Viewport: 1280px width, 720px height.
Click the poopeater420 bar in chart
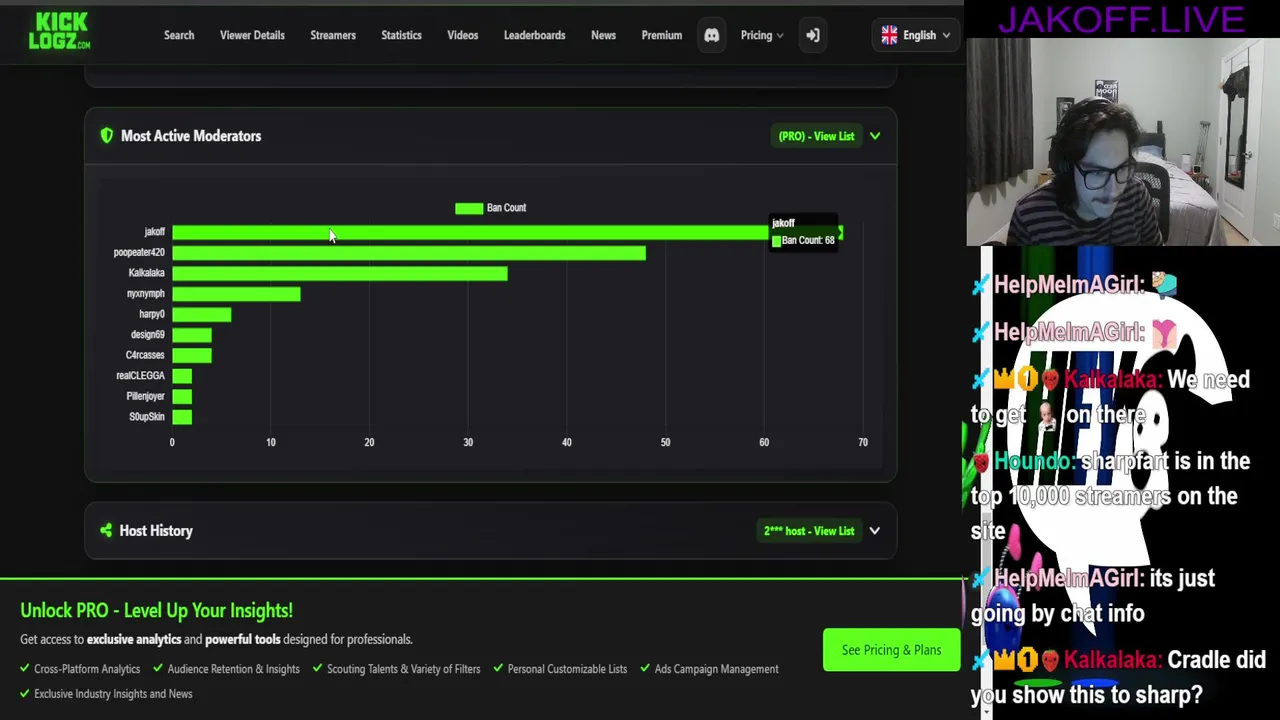[409, 253]
